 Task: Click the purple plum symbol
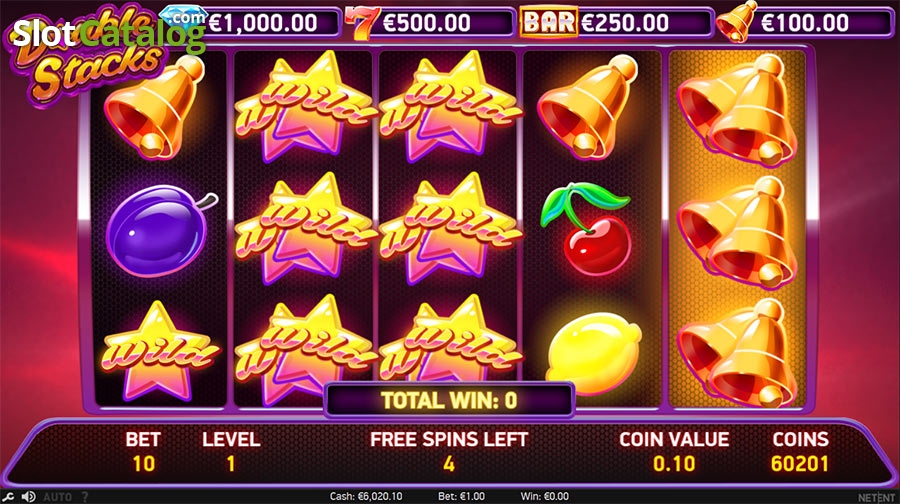coord(160,230)
